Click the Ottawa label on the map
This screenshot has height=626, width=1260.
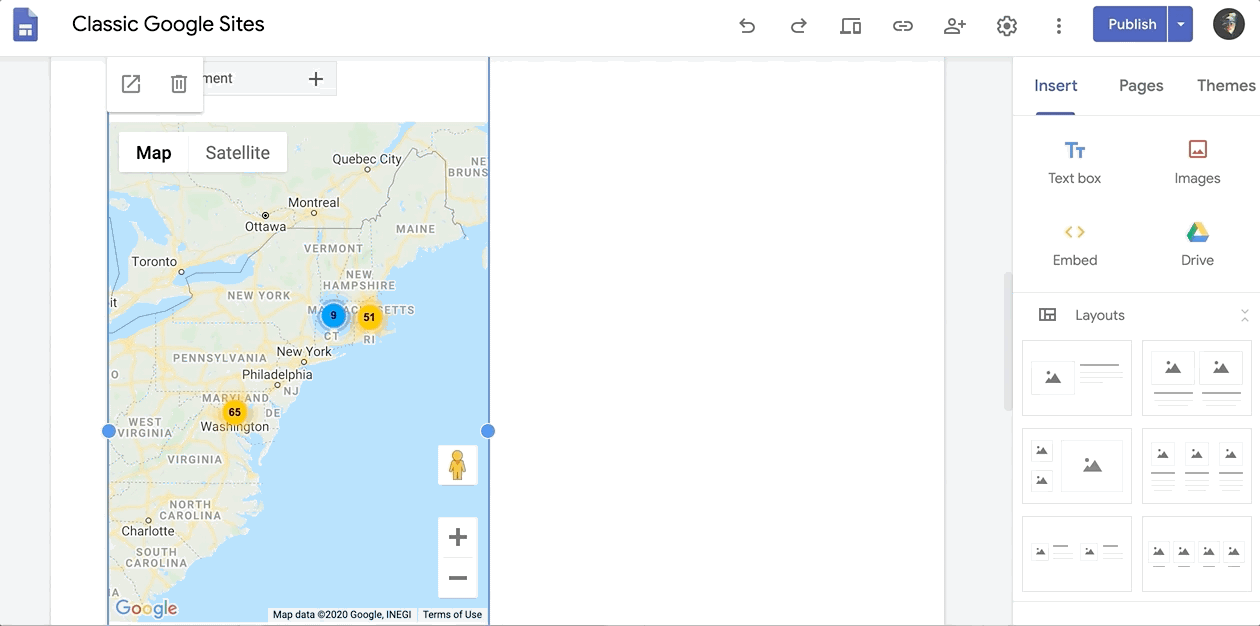click(x=266, y=227)
